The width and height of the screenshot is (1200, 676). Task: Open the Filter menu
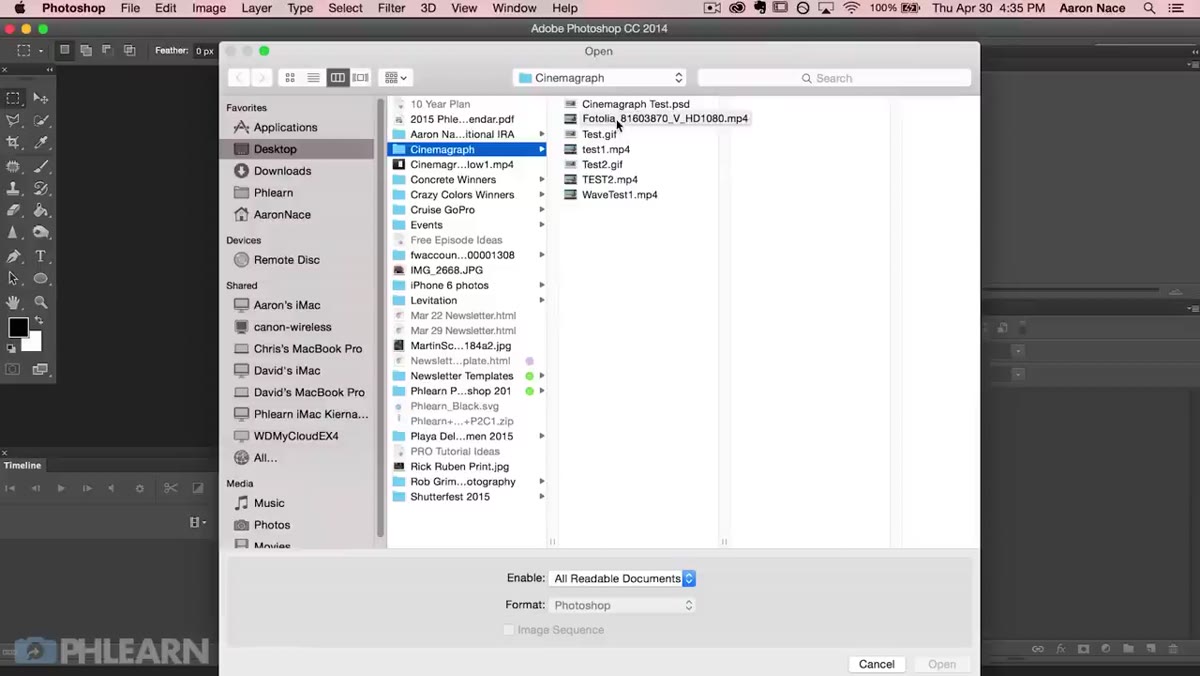391,8
